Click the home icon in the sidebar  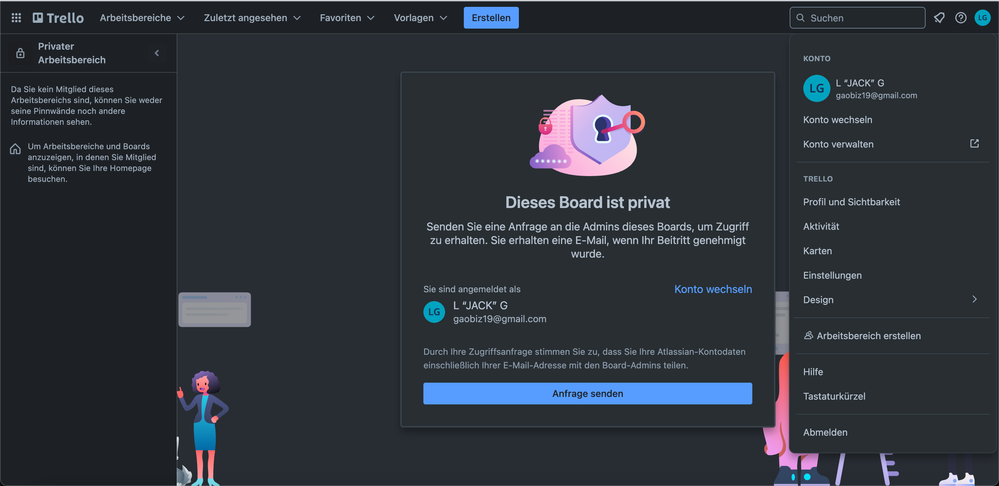15,150
